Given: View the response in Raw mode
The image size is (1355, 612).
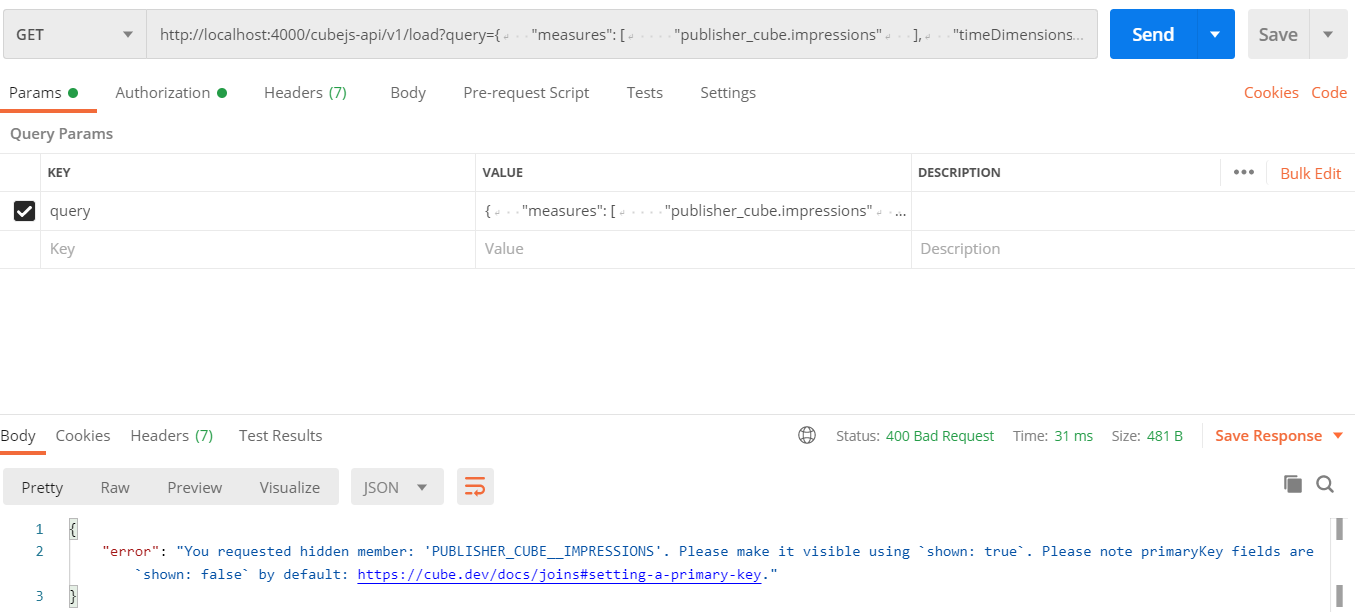Looking at the screenshot, I should (114, 486).
